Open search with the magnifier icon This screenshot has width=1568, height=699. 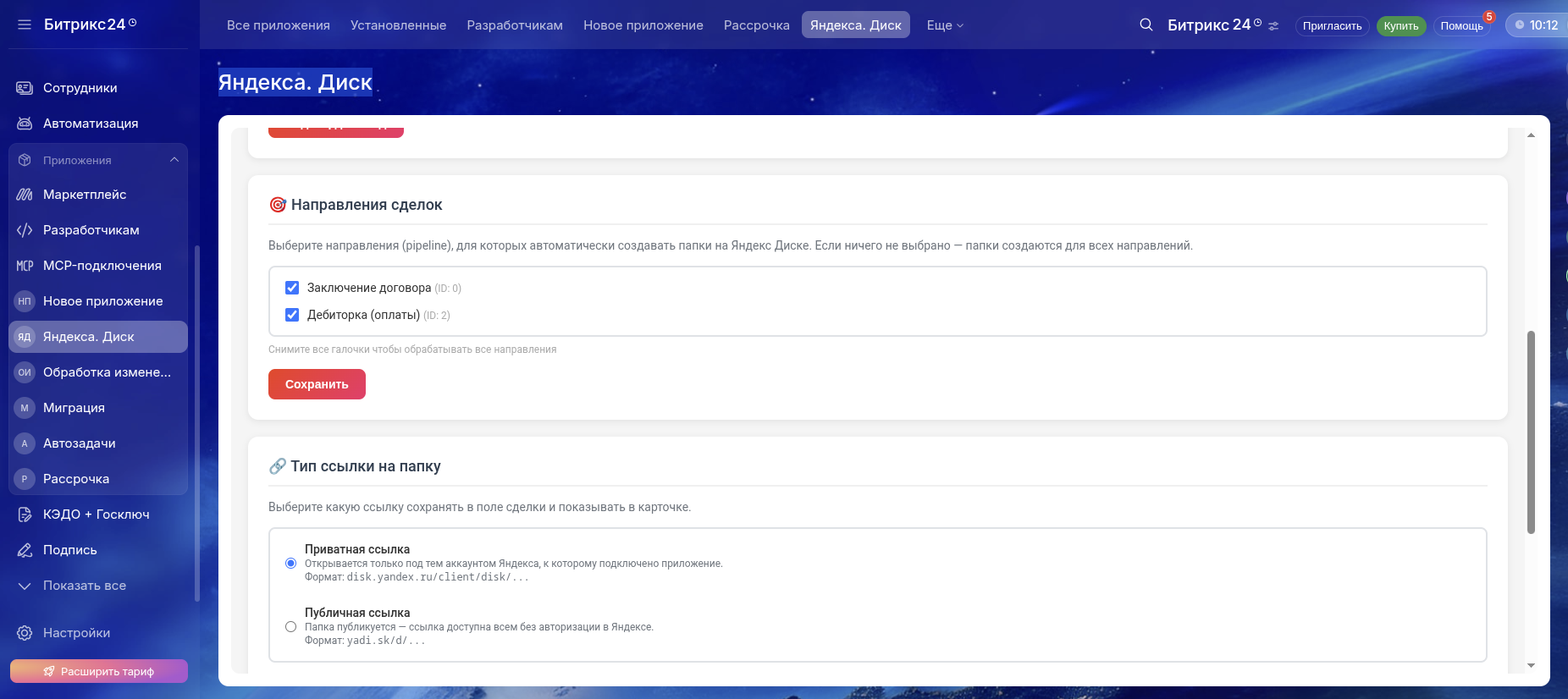[1146, 25]
